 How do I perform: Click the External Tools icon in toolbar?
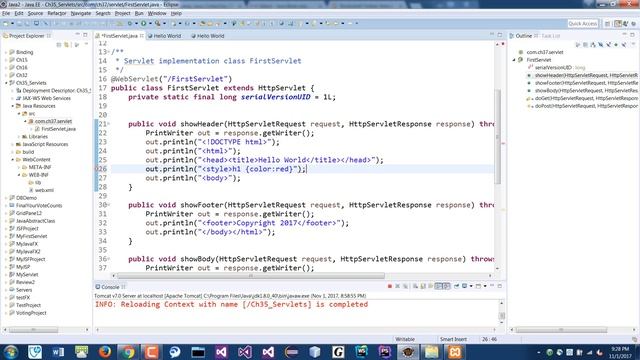158,24
